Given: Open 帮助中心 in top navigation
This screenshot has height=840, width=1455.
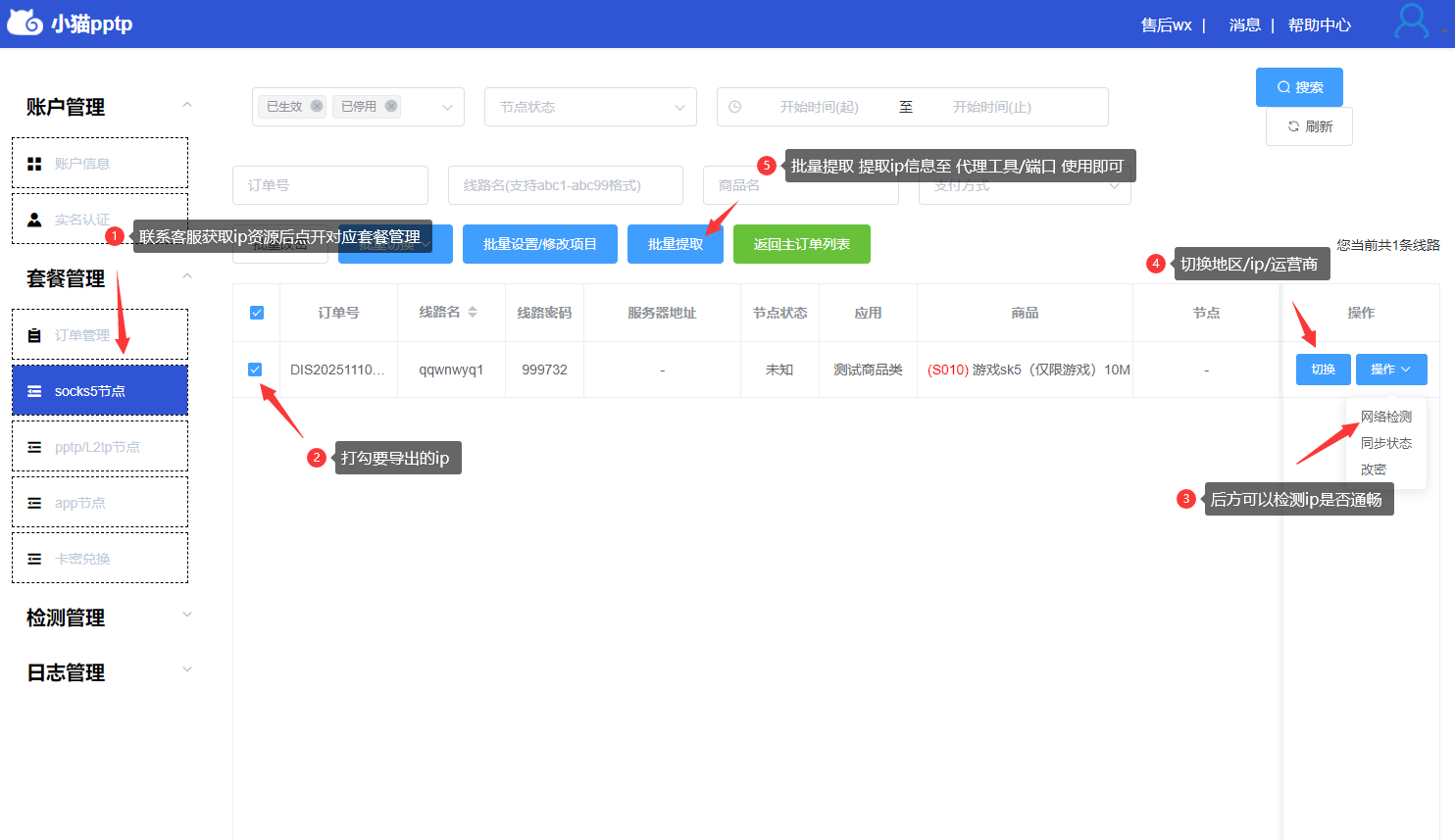Looking at the screenshot, I should tap(1319, 25).
